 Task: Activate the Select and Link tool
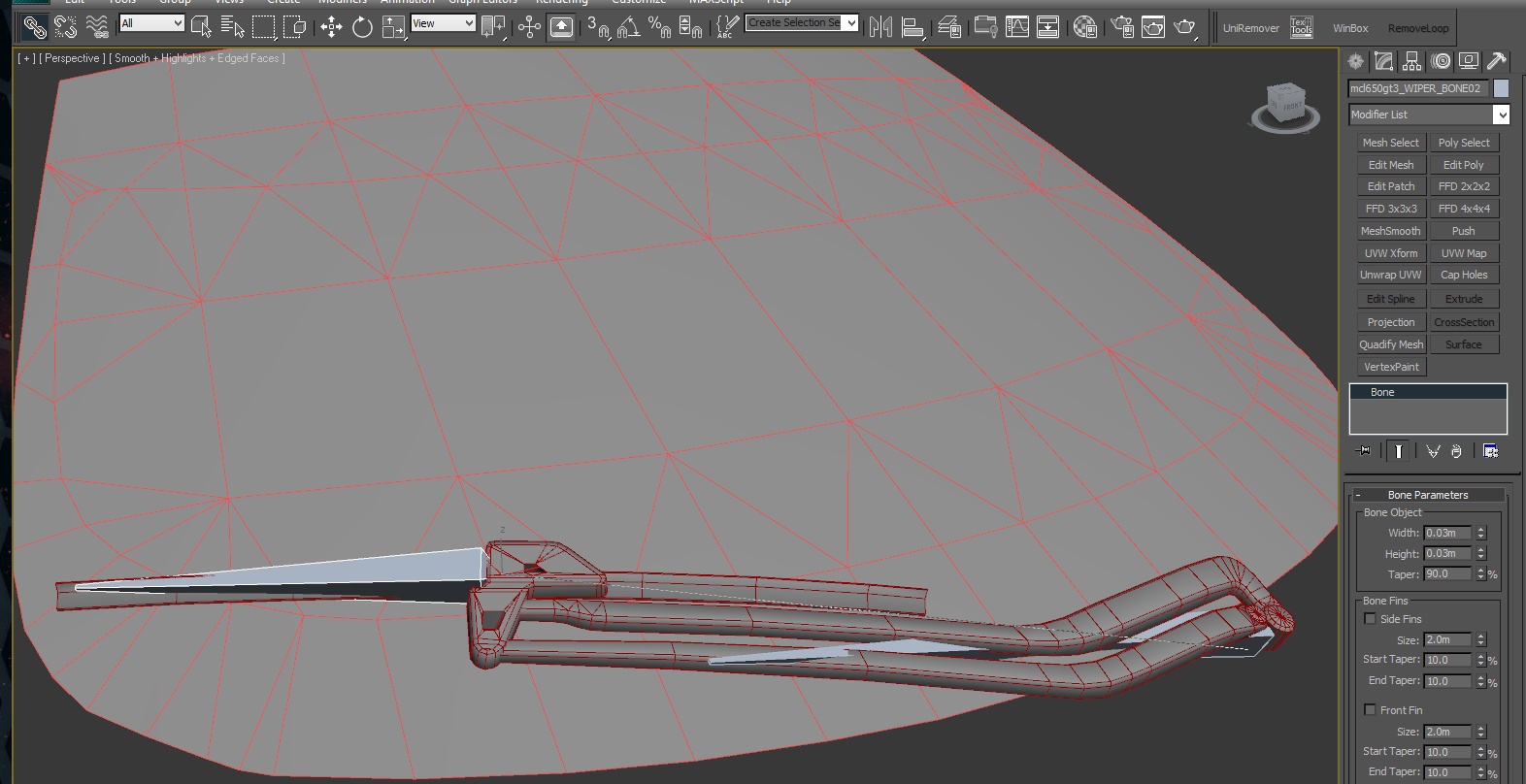tap(34, 26)
